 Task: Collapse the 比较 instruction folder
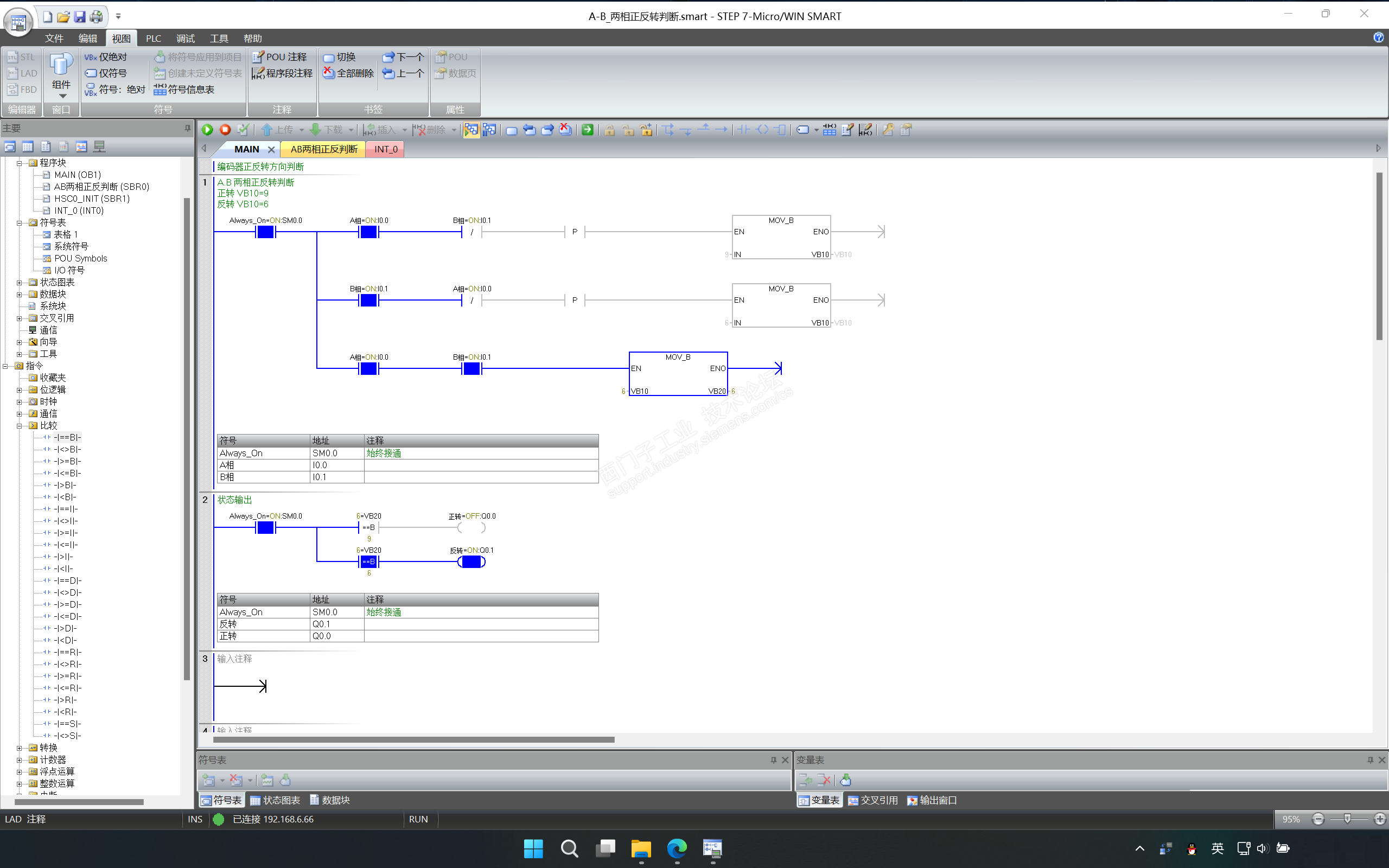(20, 425)
